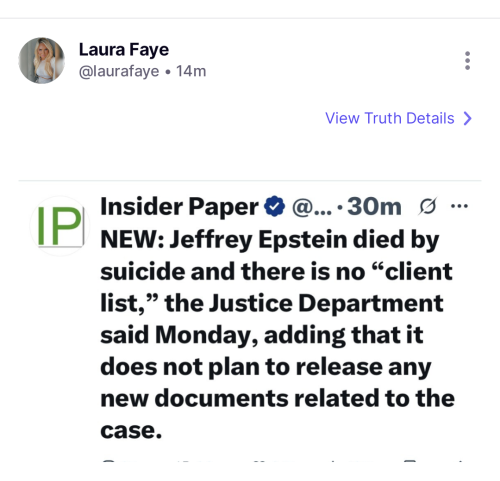500x481 pixels.
Task: Click the truncated @... handle
Action: point(312,207)
